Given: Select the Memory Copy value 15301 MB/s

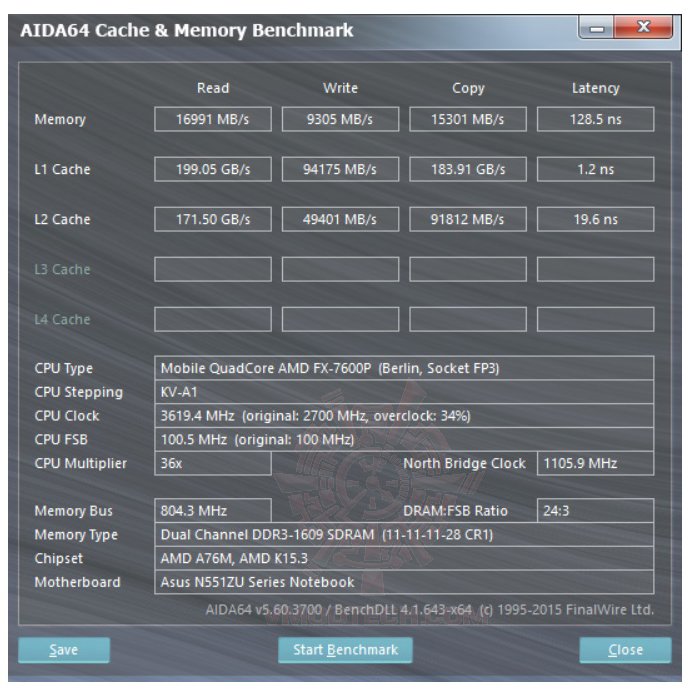Looking at the screenshot, I should [x=468, y=119].
